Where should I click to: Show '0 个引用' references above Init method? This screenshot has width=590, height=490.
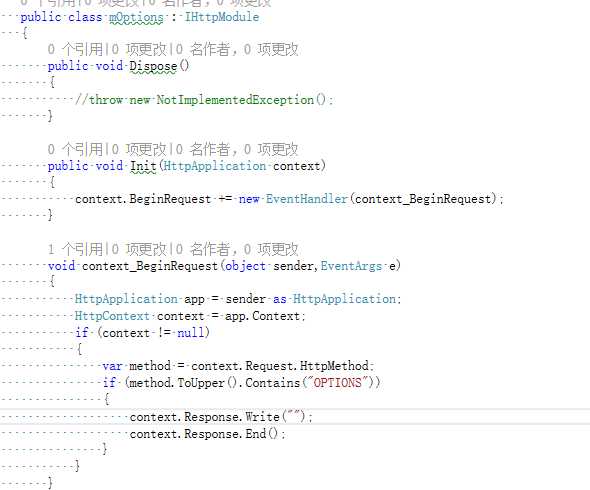(75, 149)
